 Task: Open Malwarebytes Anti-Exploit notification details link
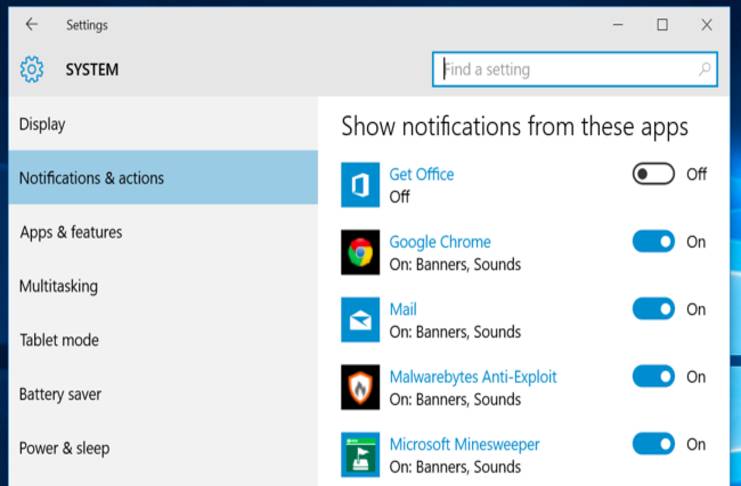[x=473, y=377]
